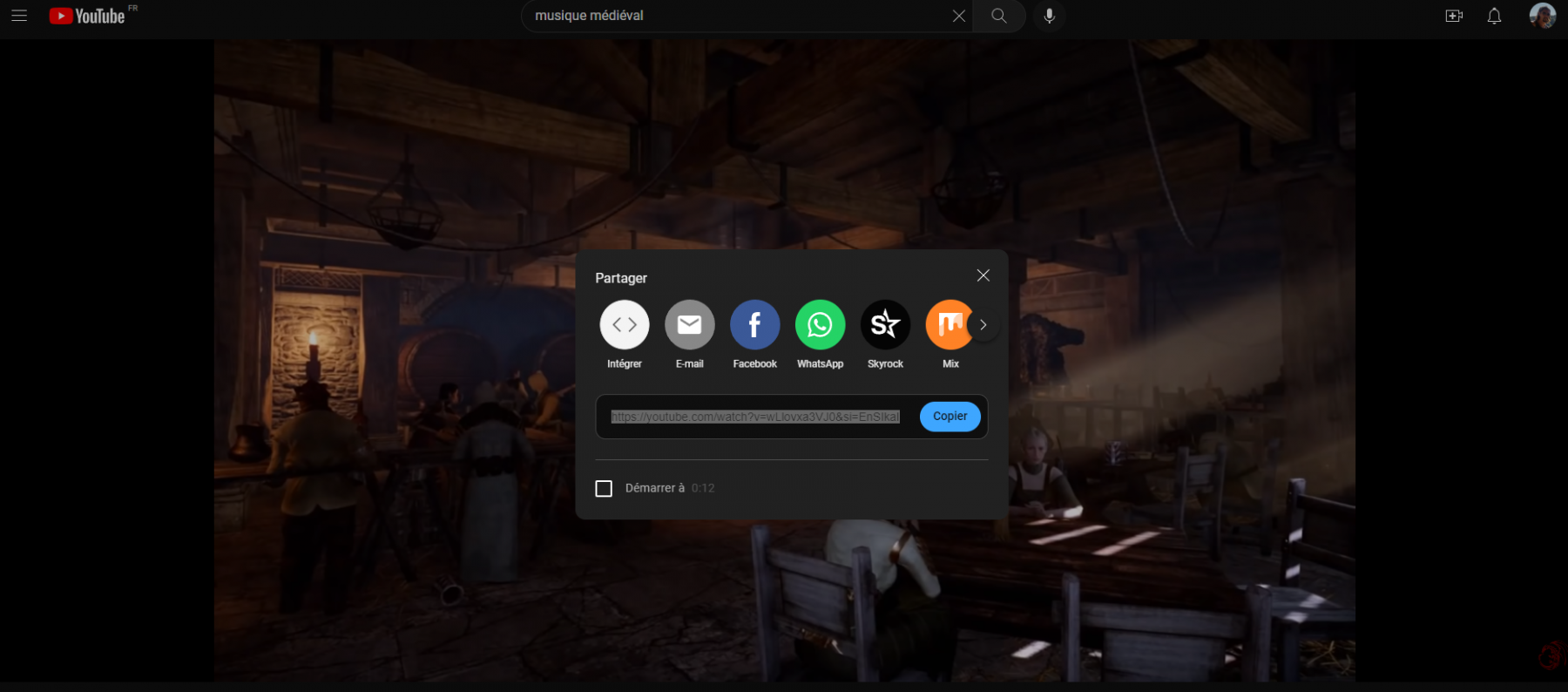Go to YouTube home via logo
The height and width of the screenshot is (692, 1568).
coord(87,16)
